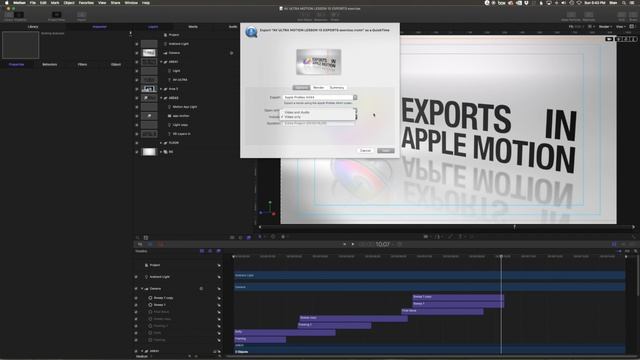
Task: Select the Ambient Light timeline track bar
Action: [x=429, y=276]
